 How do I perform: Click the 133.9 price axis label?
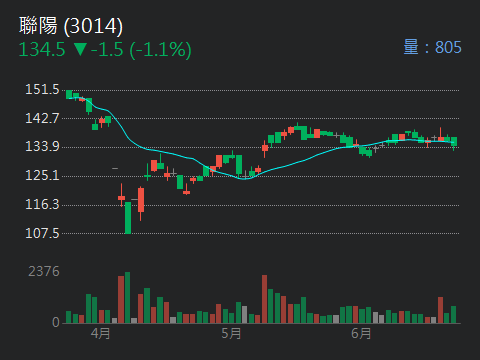pos(42,147)
